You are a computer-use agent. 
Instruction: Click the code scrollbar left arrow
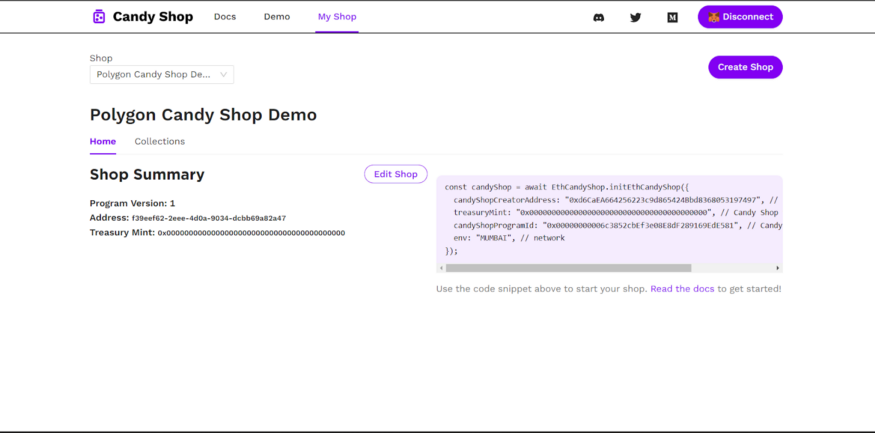441,268
